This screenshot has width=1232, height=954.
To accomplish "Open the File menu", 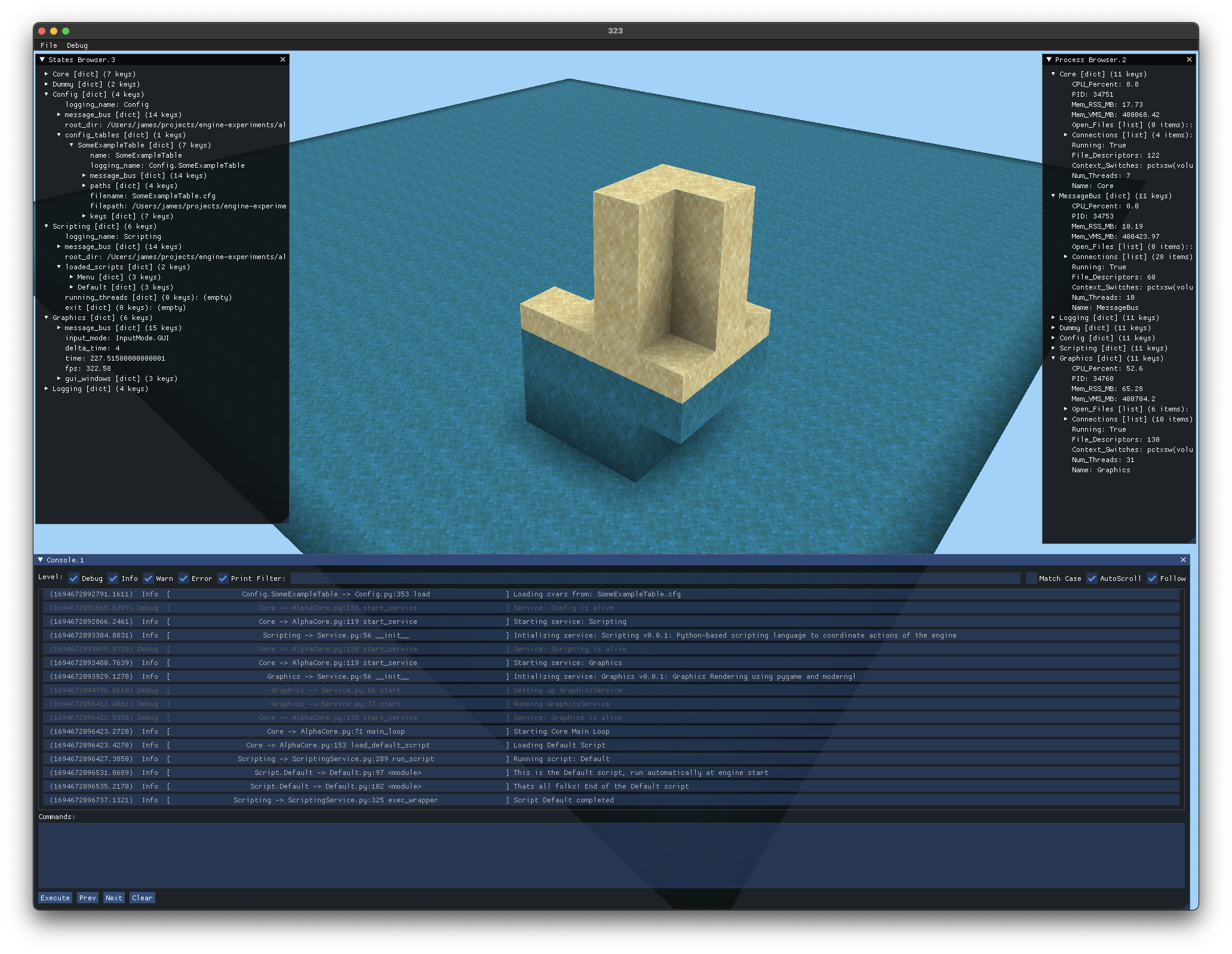I will click(x=49, y=45).
